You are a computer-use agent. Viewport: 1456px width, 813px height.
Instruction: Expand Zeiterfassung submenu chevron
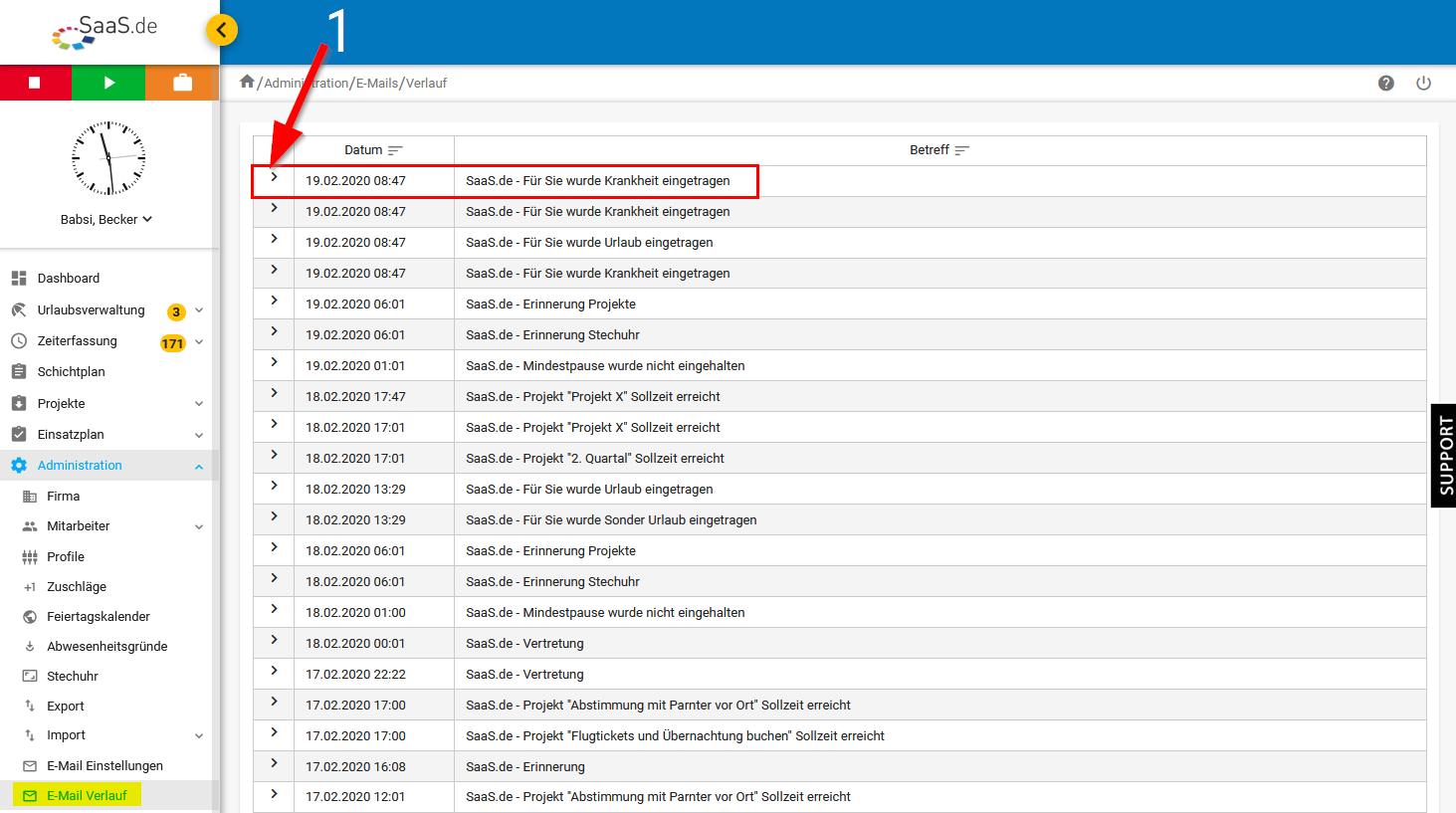point(199,341)
